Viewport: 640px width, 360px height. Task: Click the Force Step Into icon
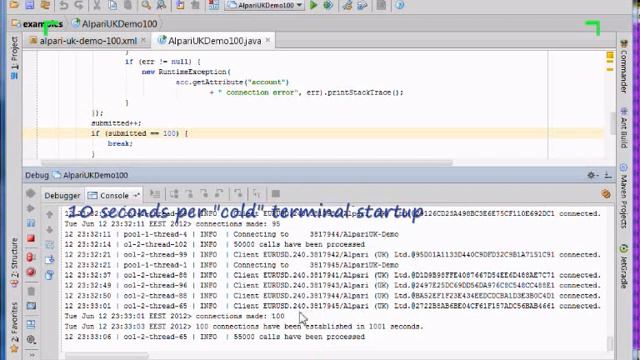204,194
